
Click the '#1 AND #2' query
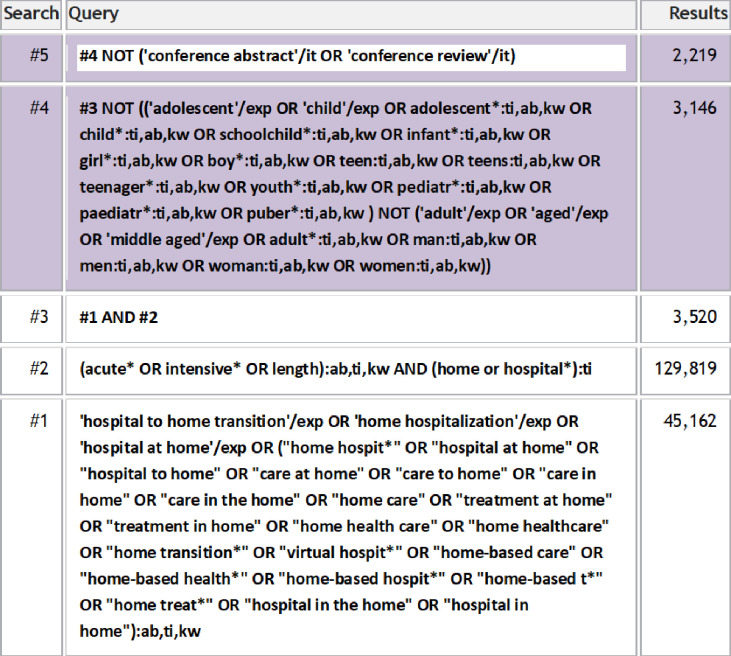pyautogui.click(x=118, y=318)
